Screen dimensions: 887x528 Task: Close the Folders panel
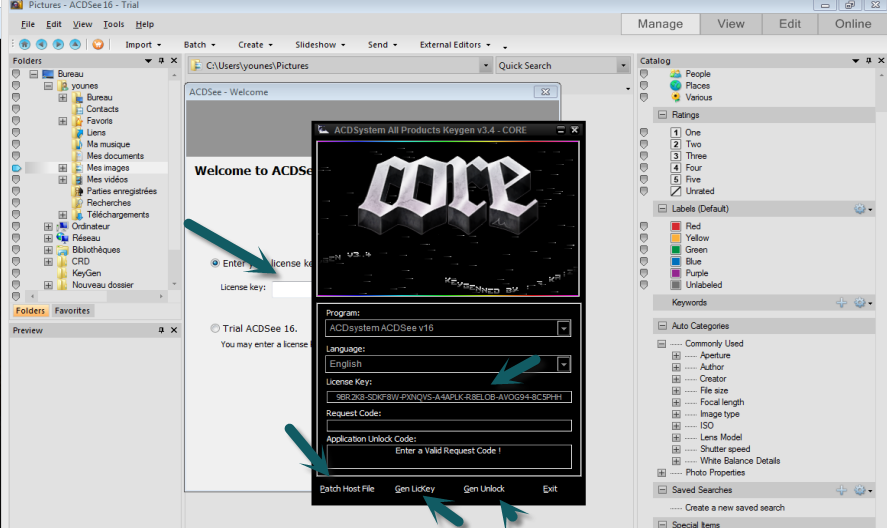[x=174, y=61]
